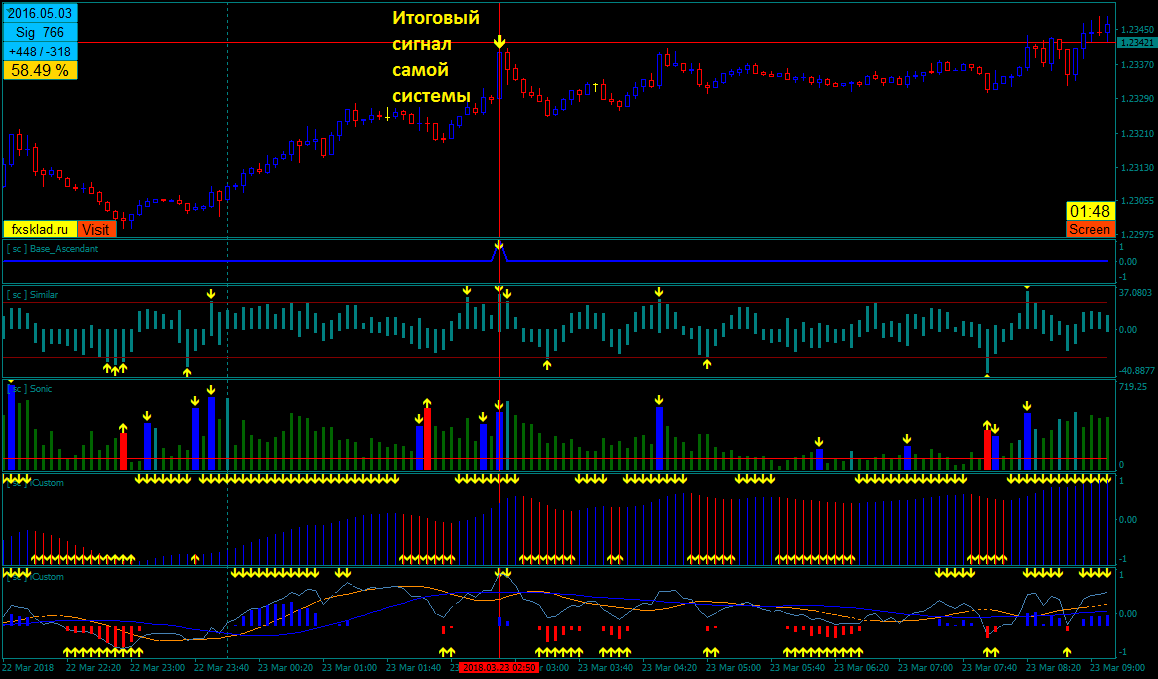Select Sonic down arrow on blue bar near 23 Mar 04:30
The width and height of the screenshot is (1158, 679).
(x=659, y=400)
